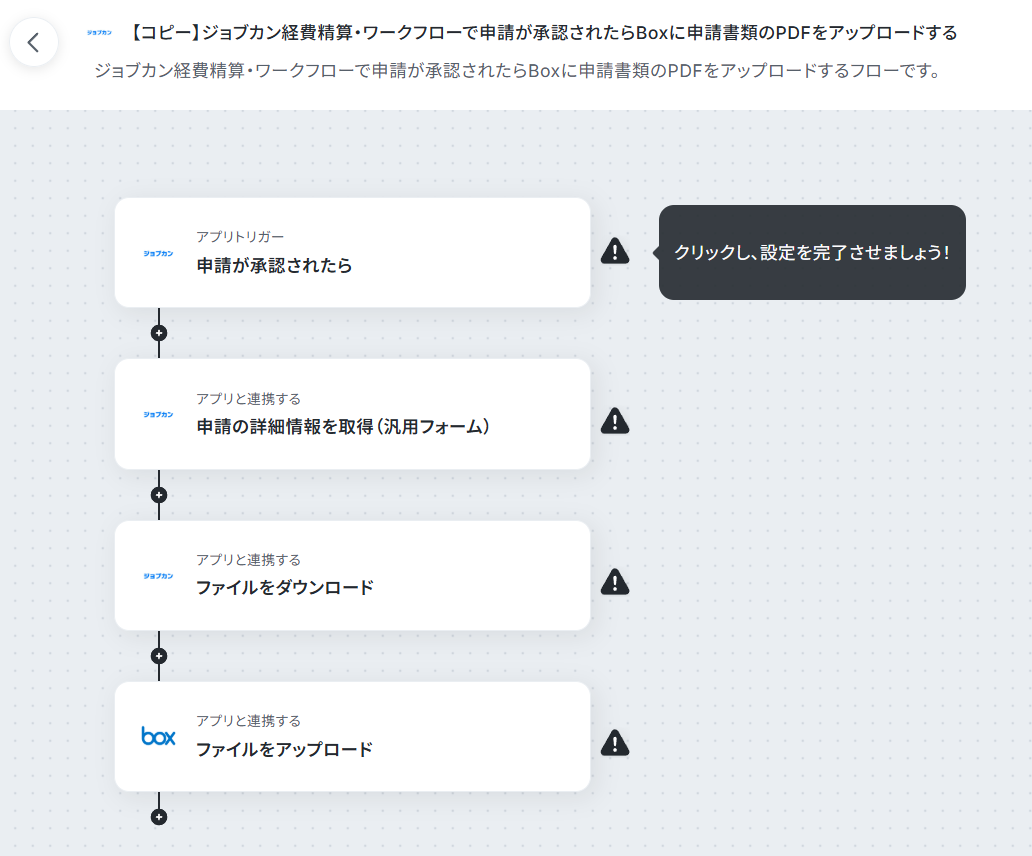Open the 申請の詳細情報を取得(汎用フォーム) step card

click(x=352, y=414)
